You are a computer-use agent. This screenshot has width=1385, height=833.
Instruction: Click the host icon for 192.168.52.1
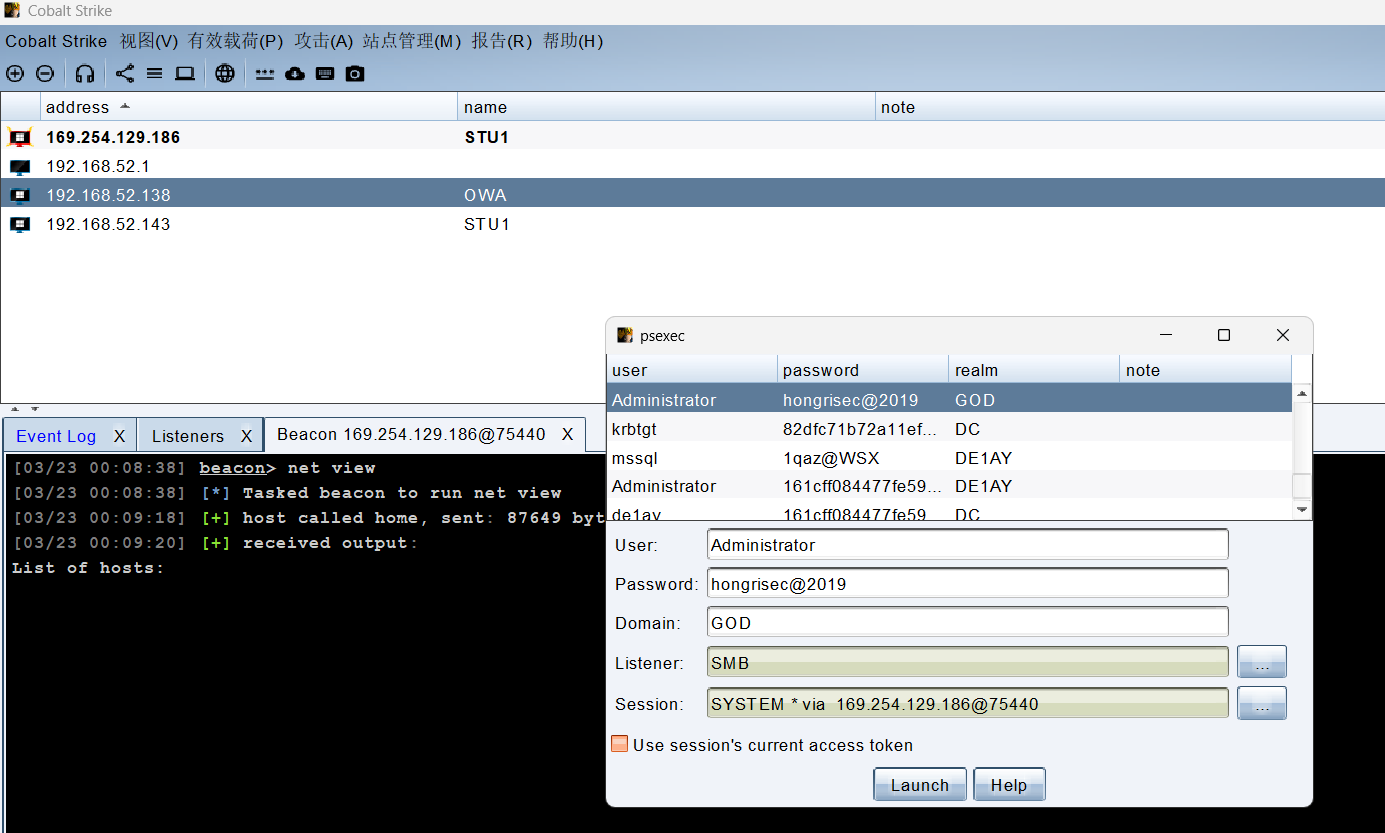pos(20,166)
